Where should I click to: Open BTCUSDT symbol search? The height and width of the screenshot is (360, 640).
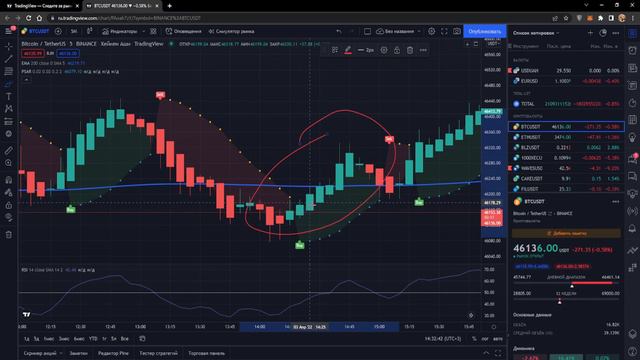tap(36, 31)
